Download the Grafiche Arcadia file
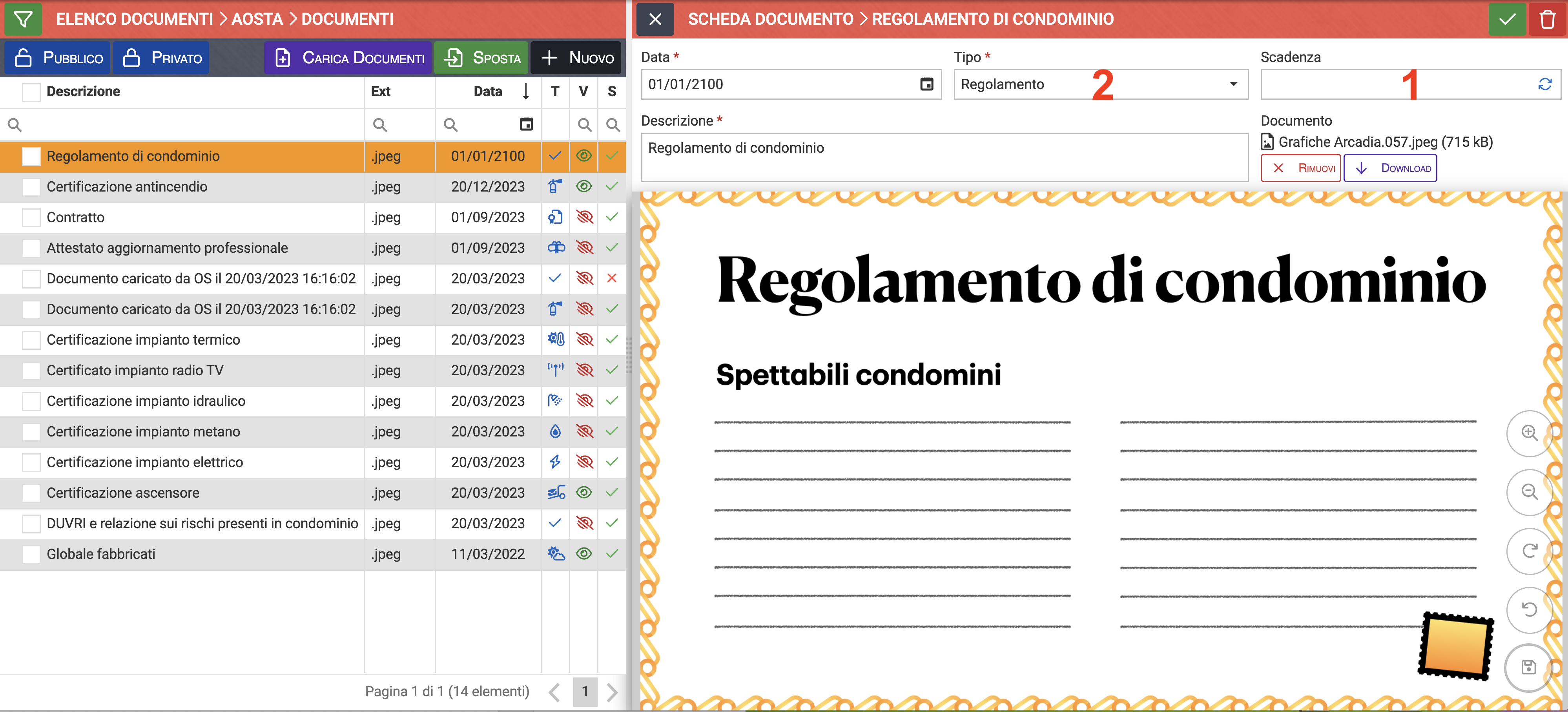Screen dimensions: 1568x712 [1390, 168]
